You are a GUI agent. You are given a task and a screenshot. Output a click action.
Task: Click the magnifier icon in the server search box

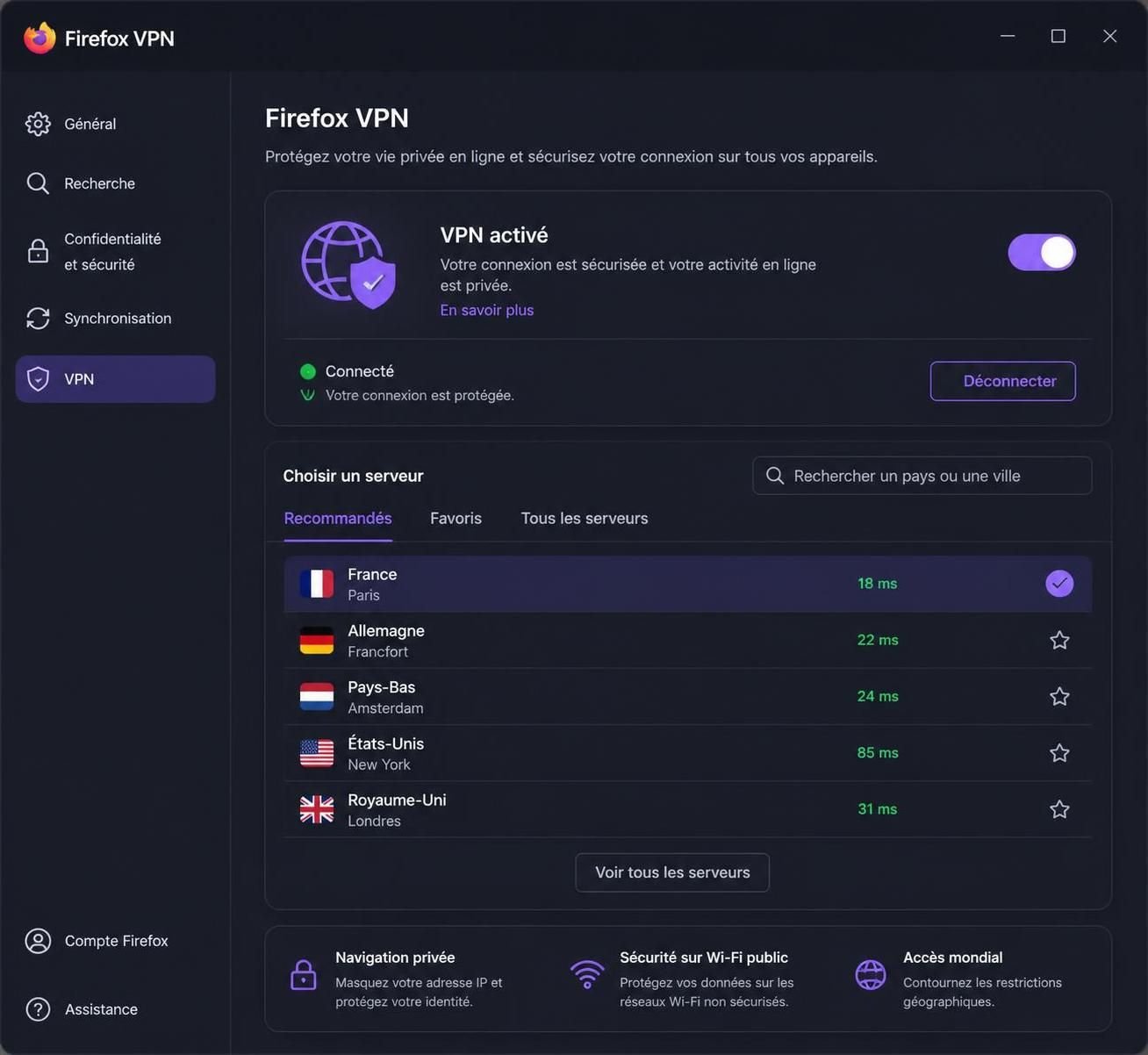click(775, 476)
